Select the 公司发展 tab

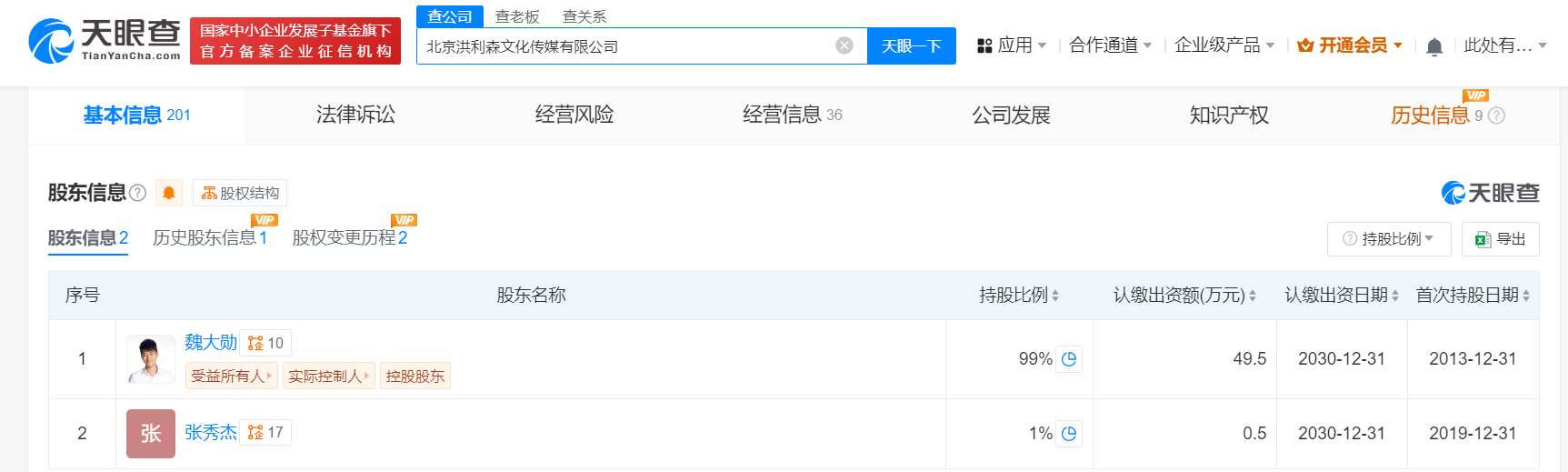click(x=1011, y=115)
